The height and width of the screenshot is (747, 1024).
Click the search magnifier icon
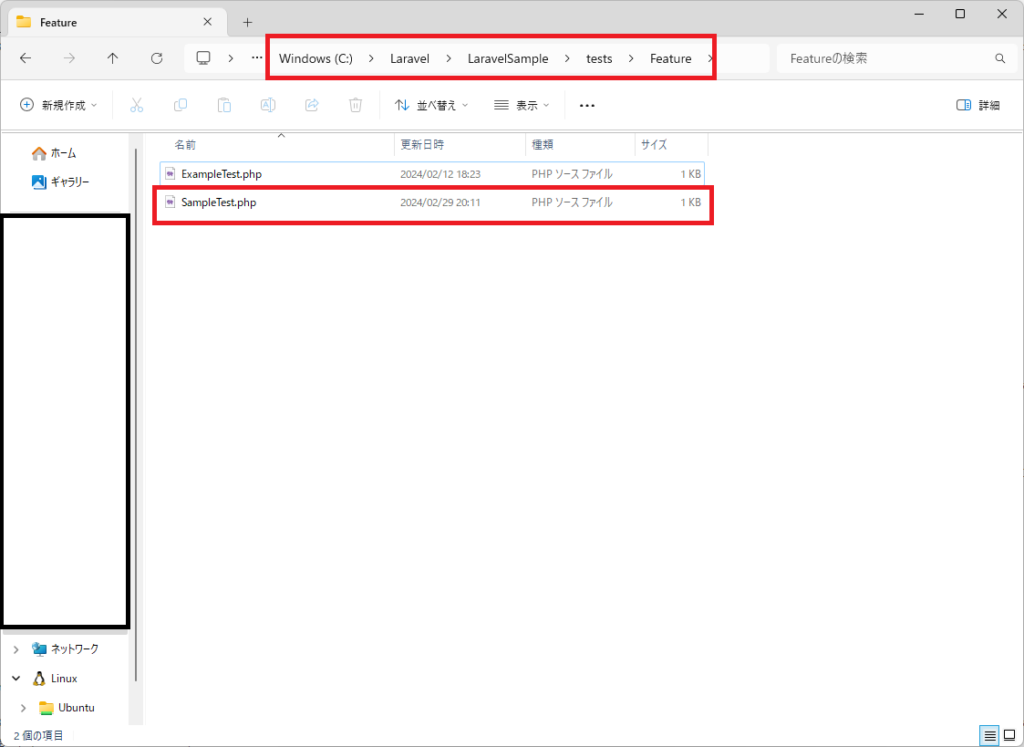coord(1000,58)
